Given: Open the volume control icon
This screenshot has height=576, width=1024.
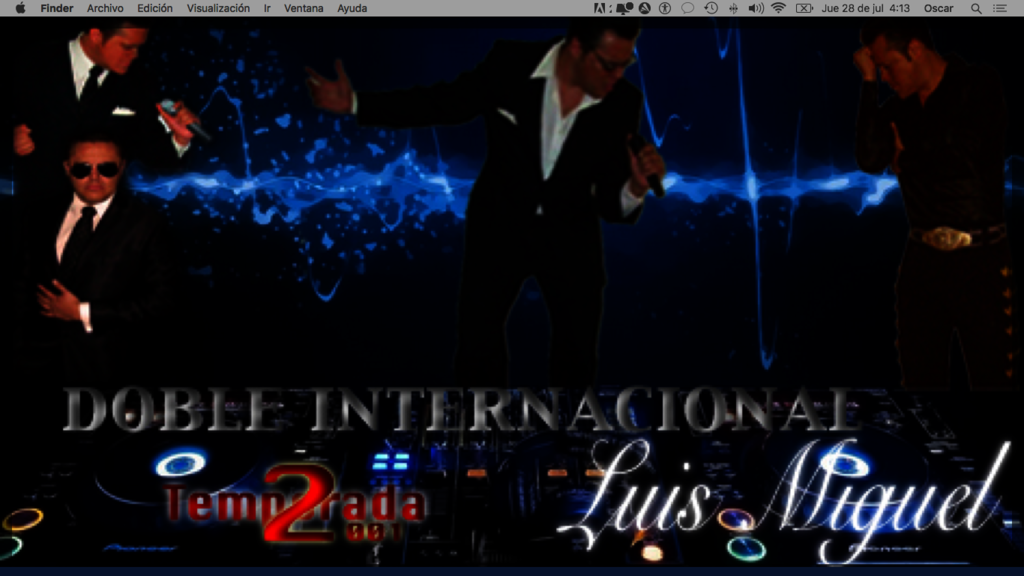Looking at the screenshot, I should coord(756,8).
